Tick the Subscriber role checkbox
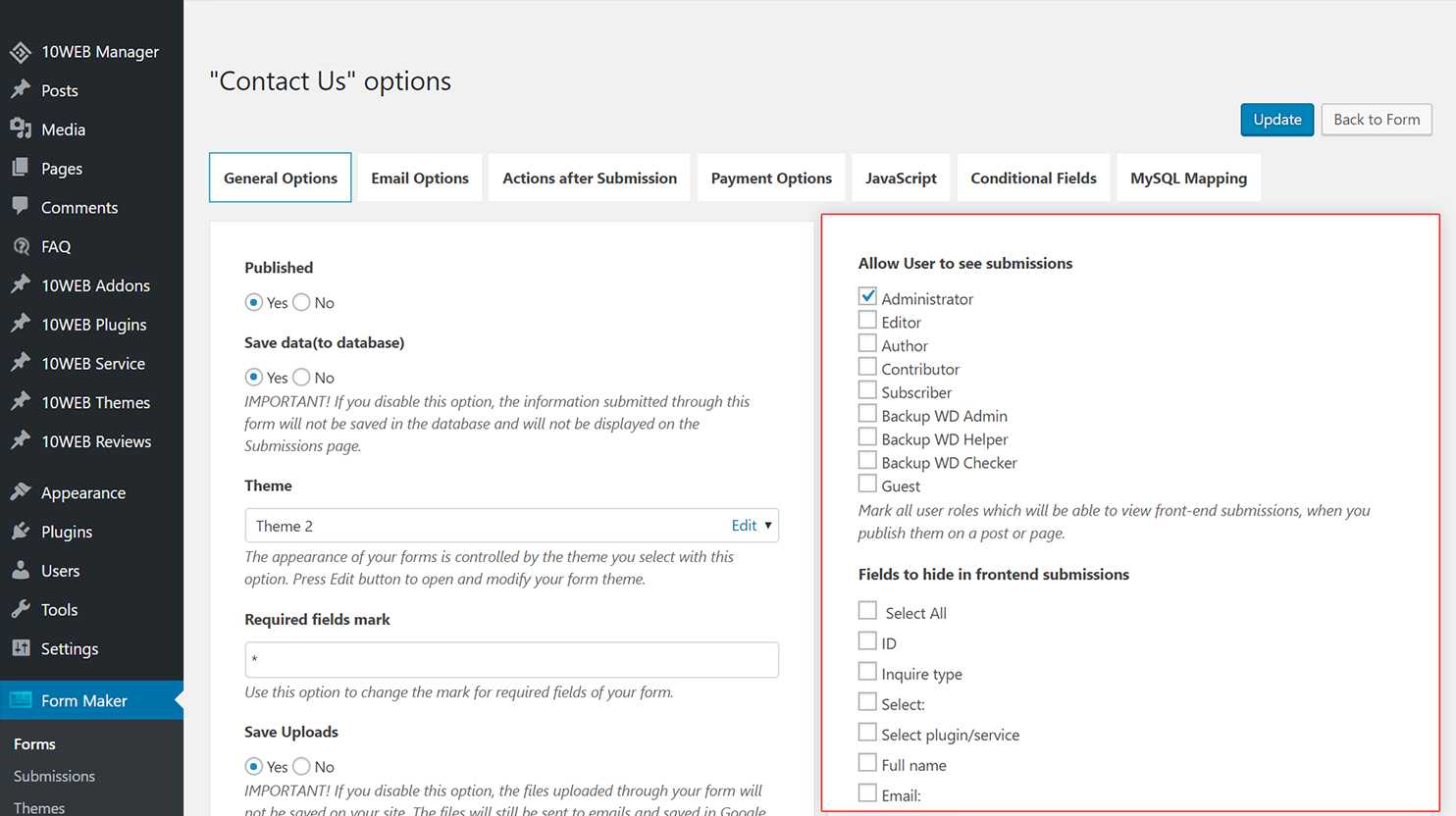This screenshot has width=1456, height=816. point(867,390)
